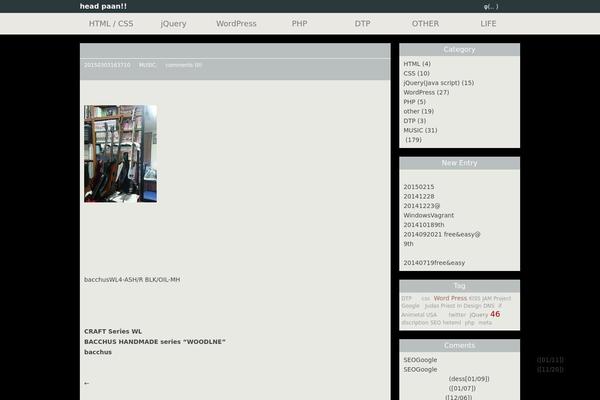Select the Word Press tag
The width and height of the screenshot is (600, 400).
(450, 298)
